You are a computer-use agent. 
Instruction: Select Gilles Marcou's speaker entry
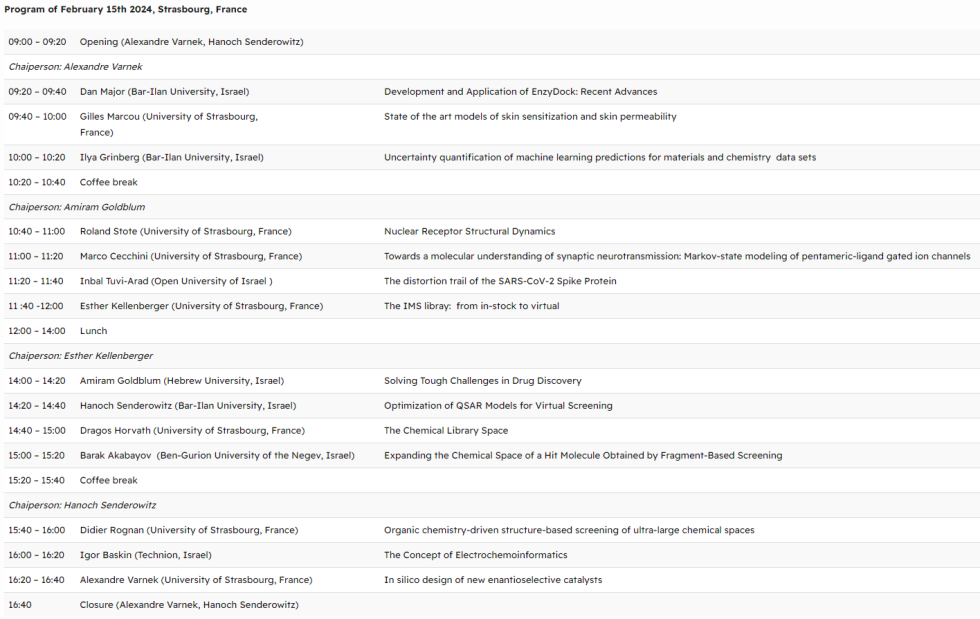tap(168, 124)
